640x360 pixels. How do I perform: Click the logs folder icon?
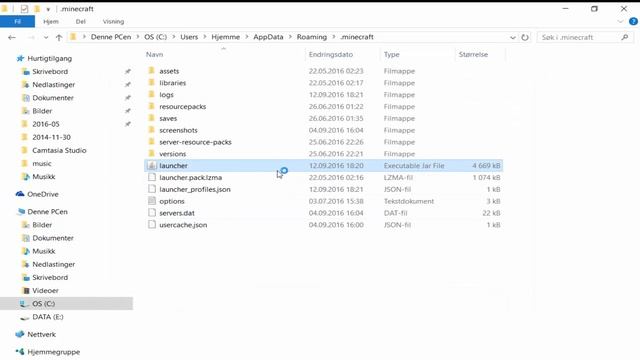point(151,94)
